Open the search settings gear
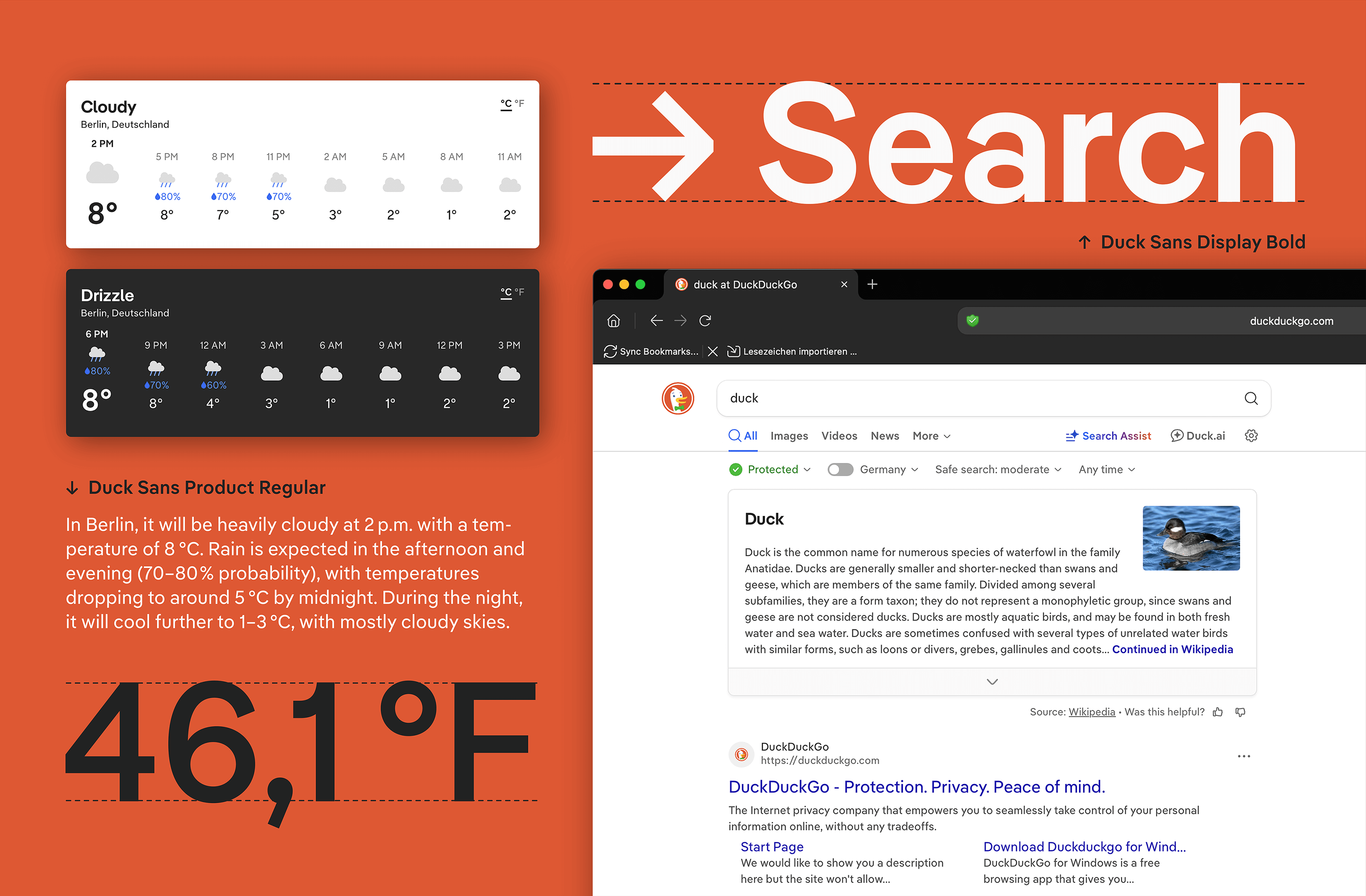 pyautogui.click(x=1251, y=436)
